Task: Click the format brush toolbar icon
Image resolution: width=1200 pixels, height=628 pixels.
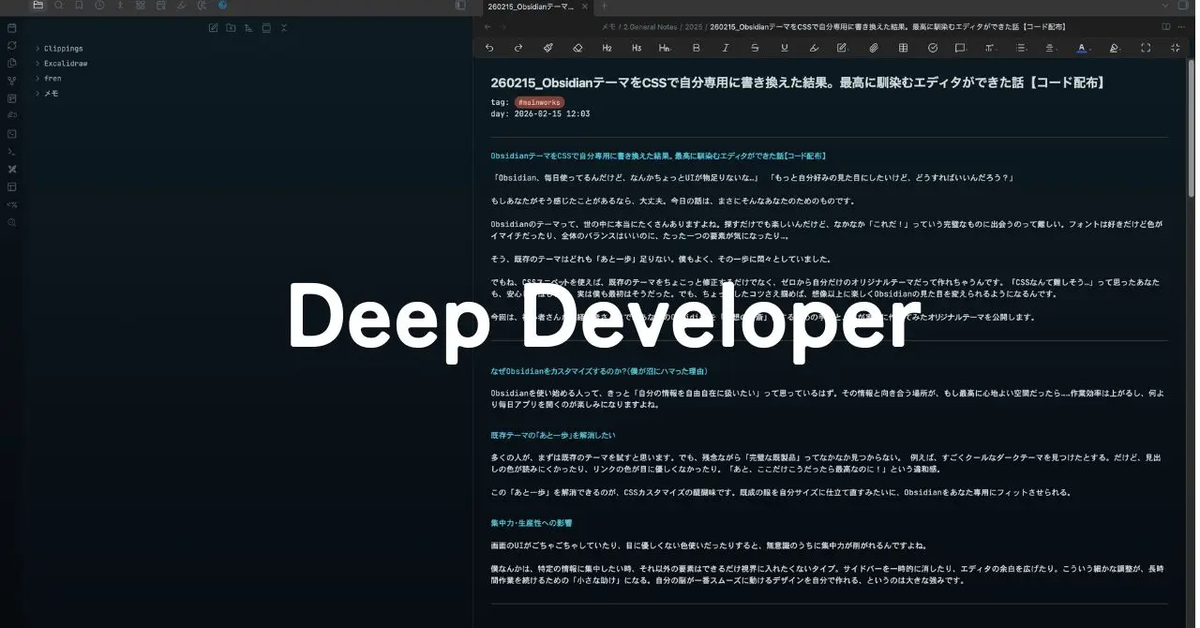Action: point(548,47)
